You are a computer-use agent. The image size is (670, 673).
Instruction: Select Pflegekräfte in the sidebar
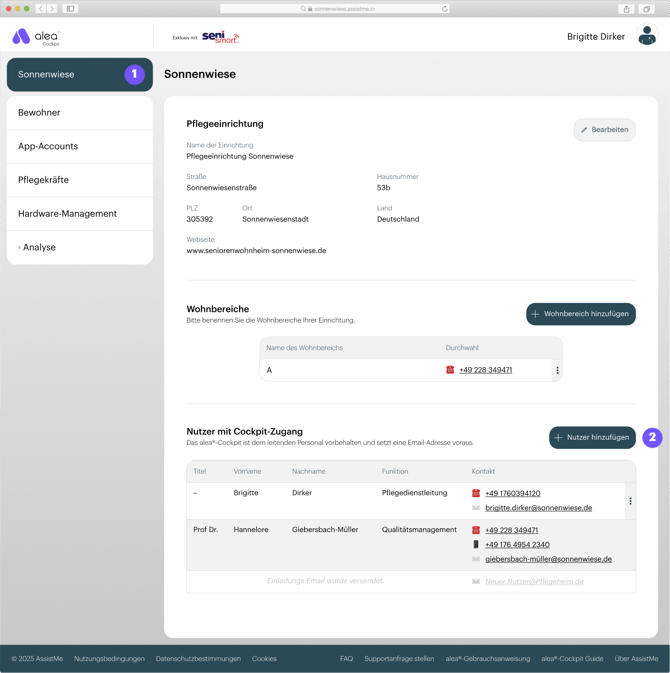[x=43, y=180]
